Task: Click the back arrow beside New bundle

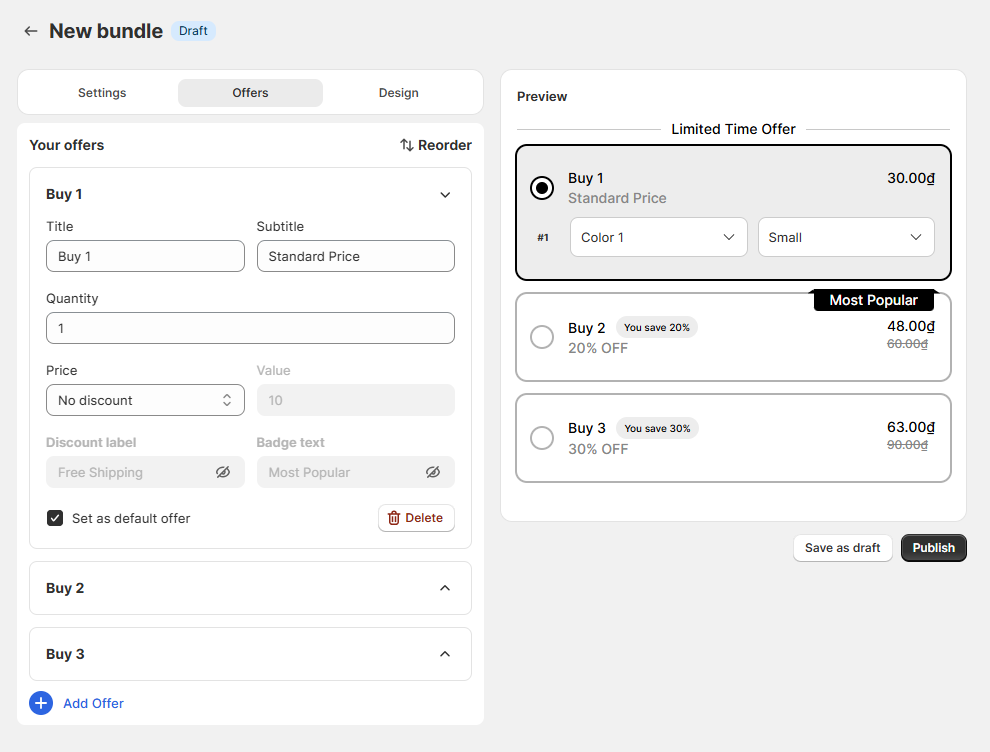Action: click(30, 31)
